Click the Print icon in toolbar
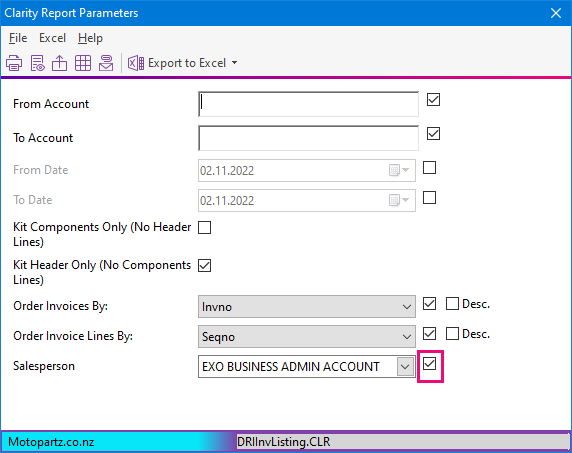The height and width of the screenshot is (453, 572). tap(14, 63)
